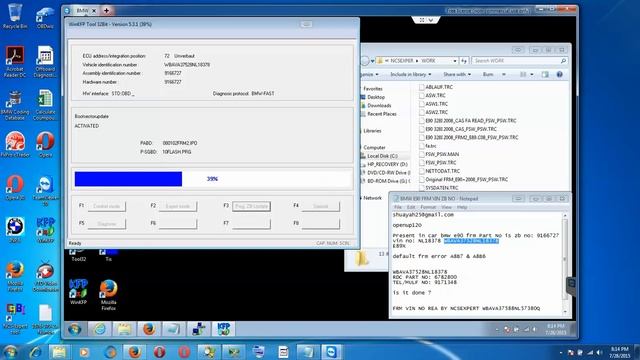Image resolution: width=640 pixels, height=360 pixels.
Task: Open Windows Media Player on local taskbar
Action: tap(84, 352)
